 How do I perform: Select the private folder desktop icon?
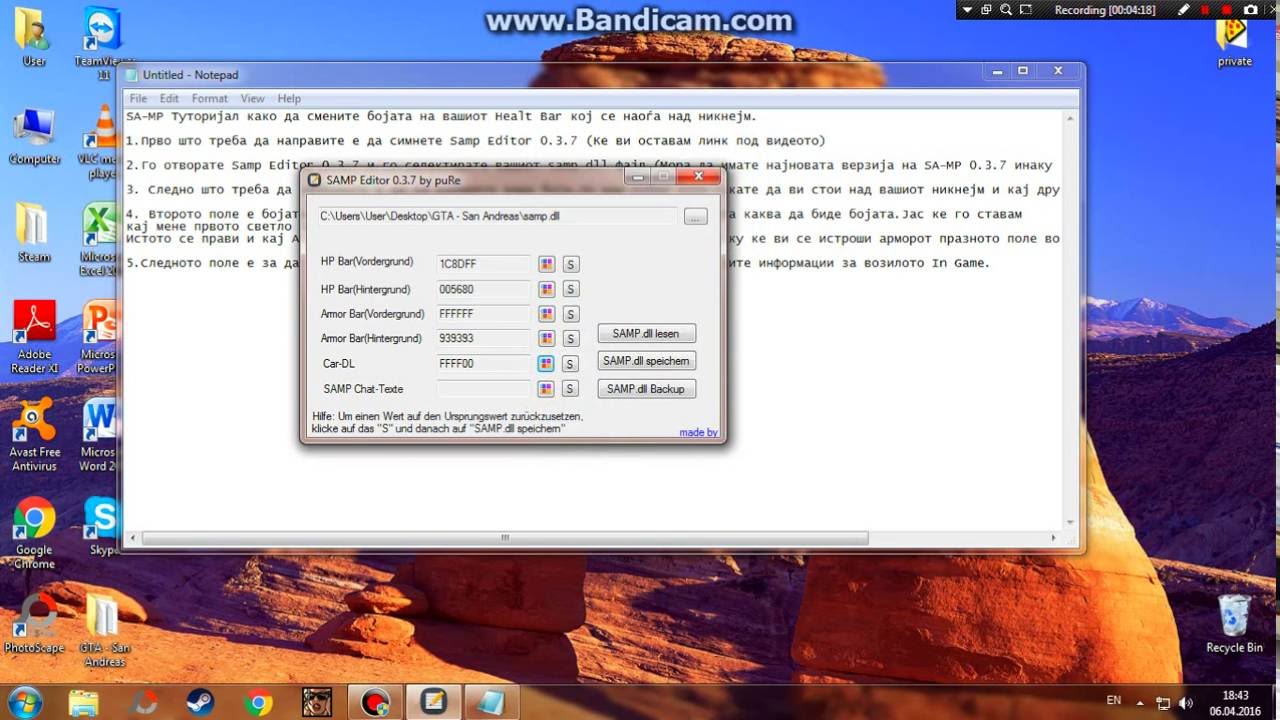coord(1234,41)
